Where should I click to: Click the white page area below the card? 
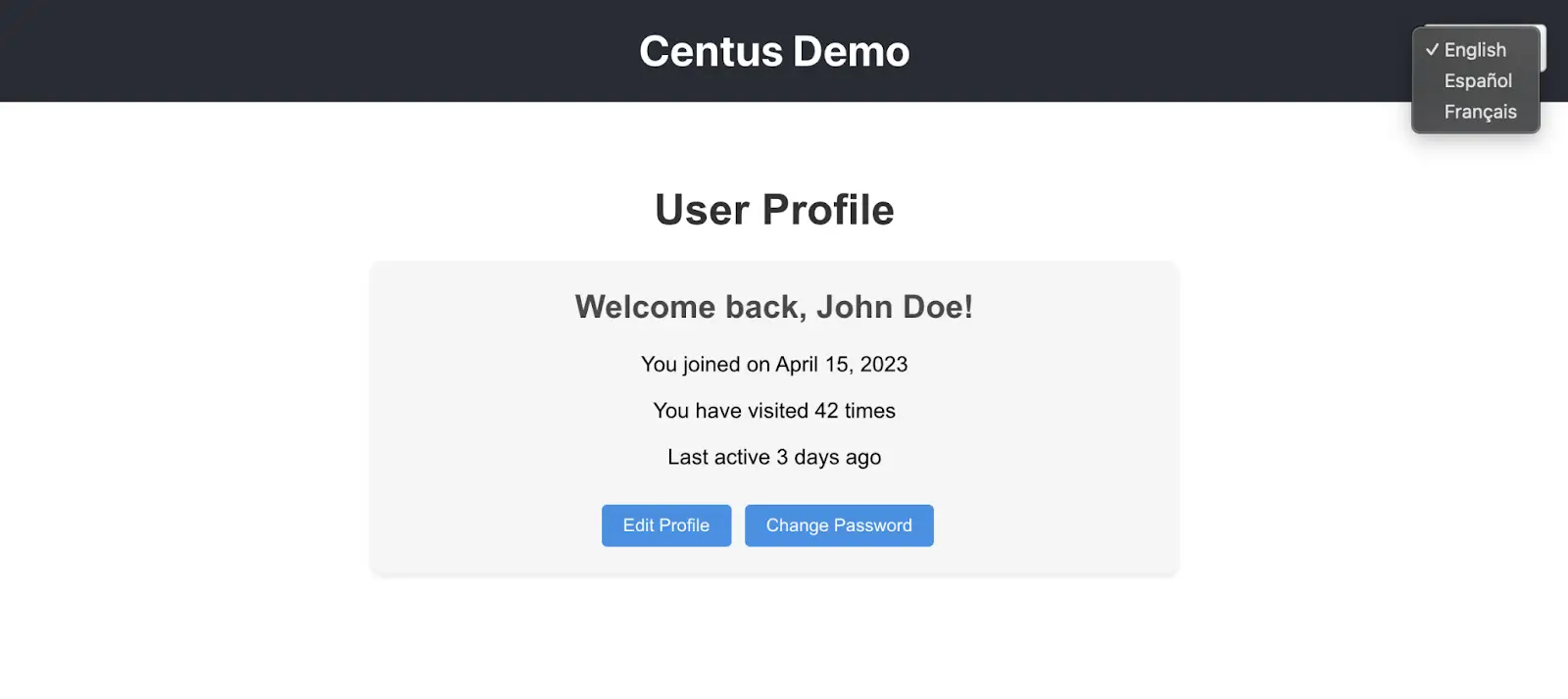coord(774,637)
